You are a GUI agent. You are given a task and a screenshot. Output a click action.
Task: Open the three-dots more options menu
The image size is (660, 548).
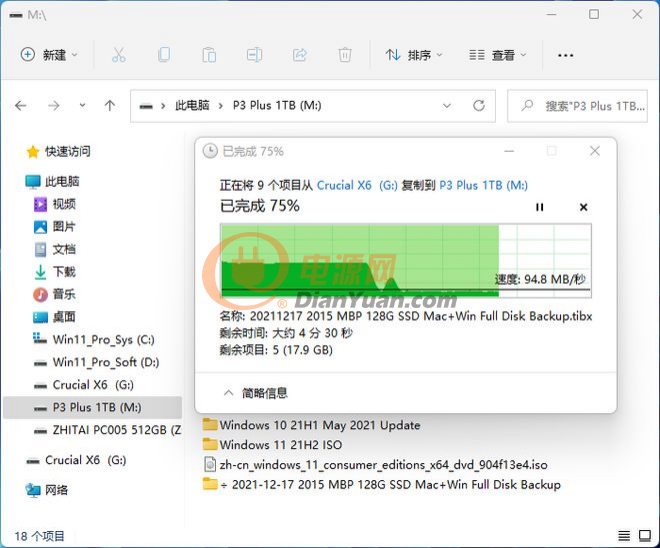tap(565, 55)
